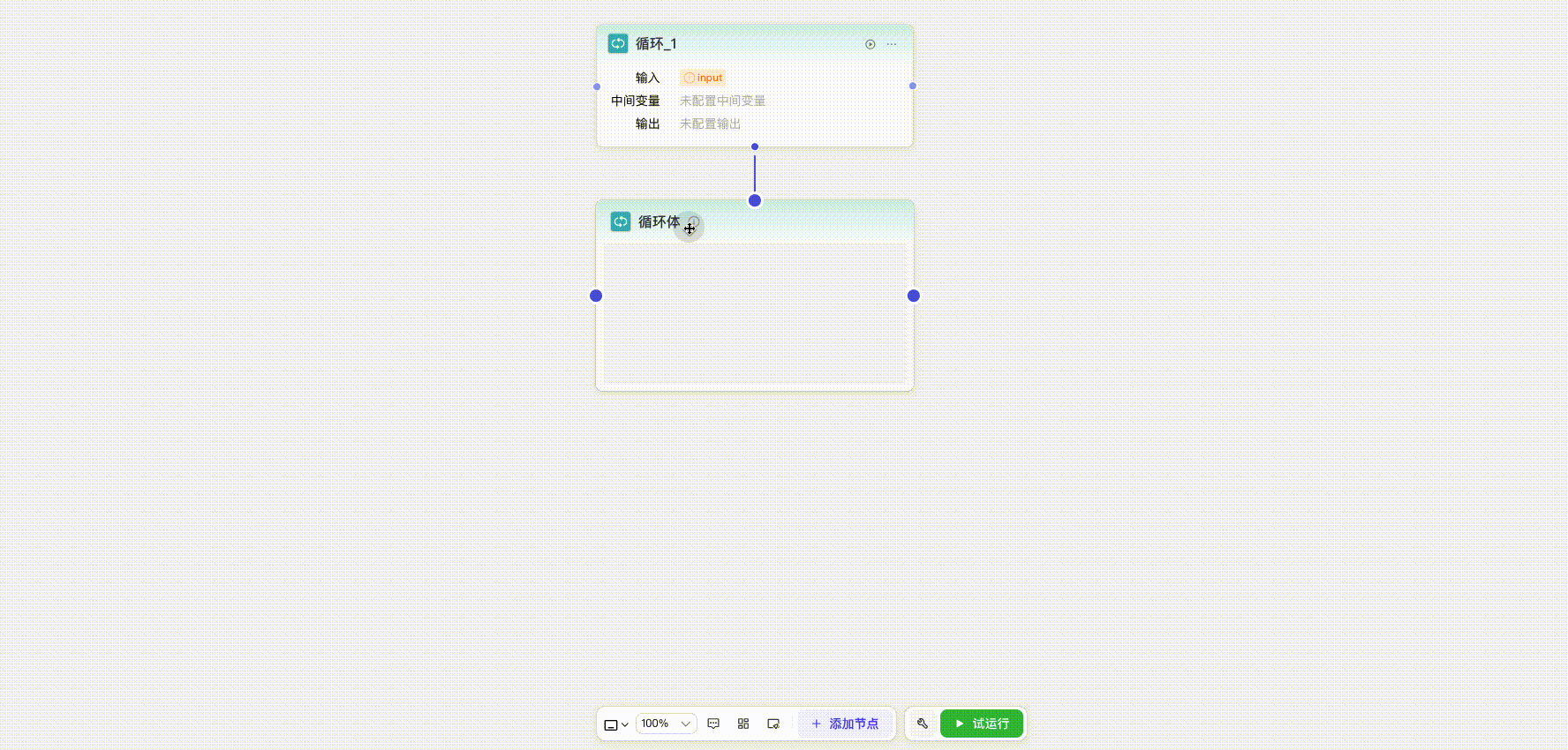
Task: Open the 100% zoom level dropdown
Action: point(667,724)
